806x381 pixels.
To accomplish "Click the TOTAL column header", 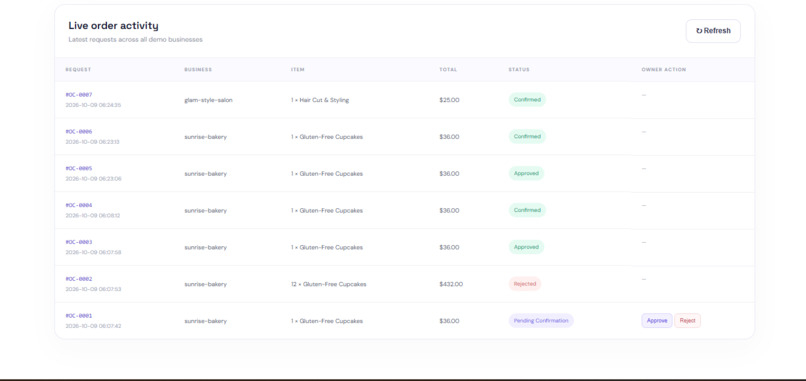I will [x=448, y=70].
